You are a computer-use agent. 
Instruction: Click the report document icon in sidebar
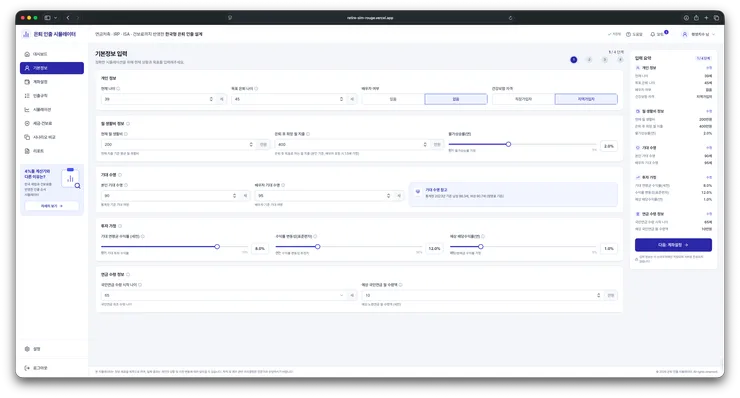(x=27, y=151)
